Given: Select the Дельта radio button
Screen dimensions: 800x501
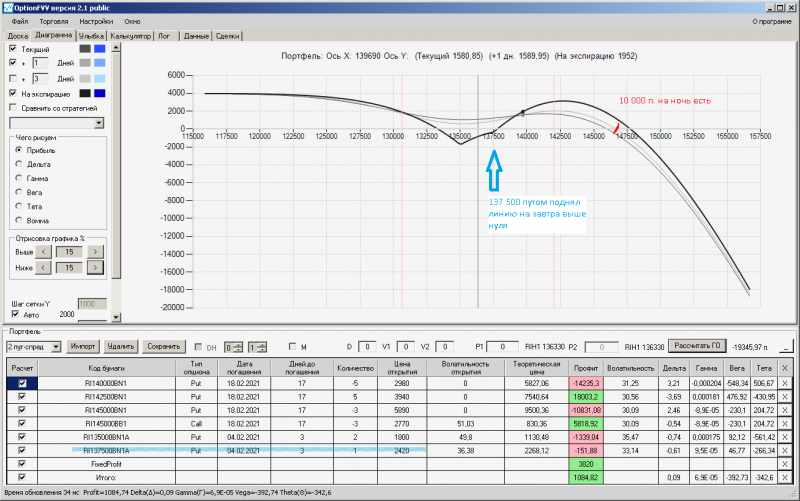Looking at the screenshot, I should (19, 164).
